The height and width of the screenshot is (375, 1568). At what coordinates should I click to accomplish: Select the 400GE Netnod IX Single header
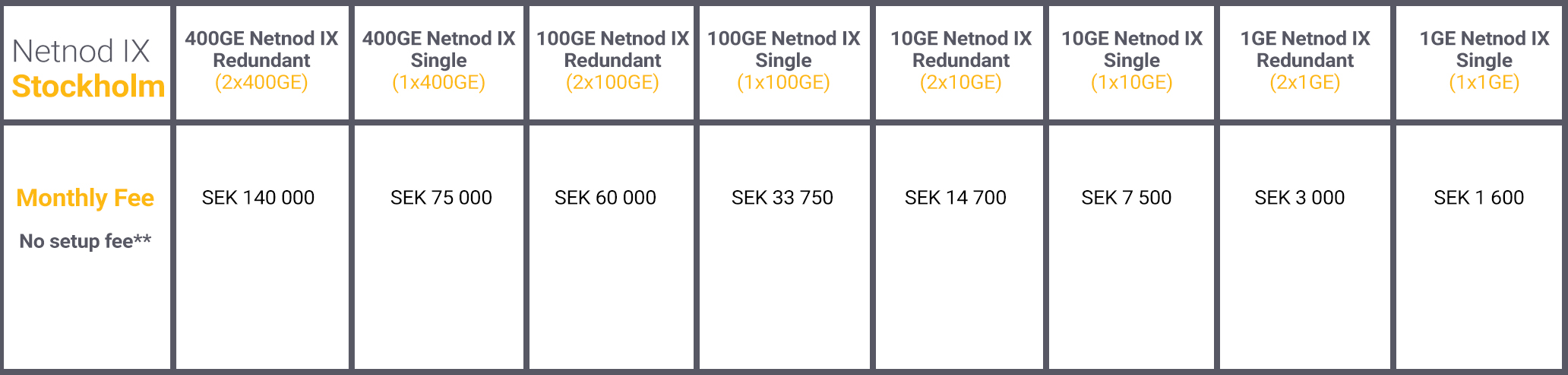point(438,61)
